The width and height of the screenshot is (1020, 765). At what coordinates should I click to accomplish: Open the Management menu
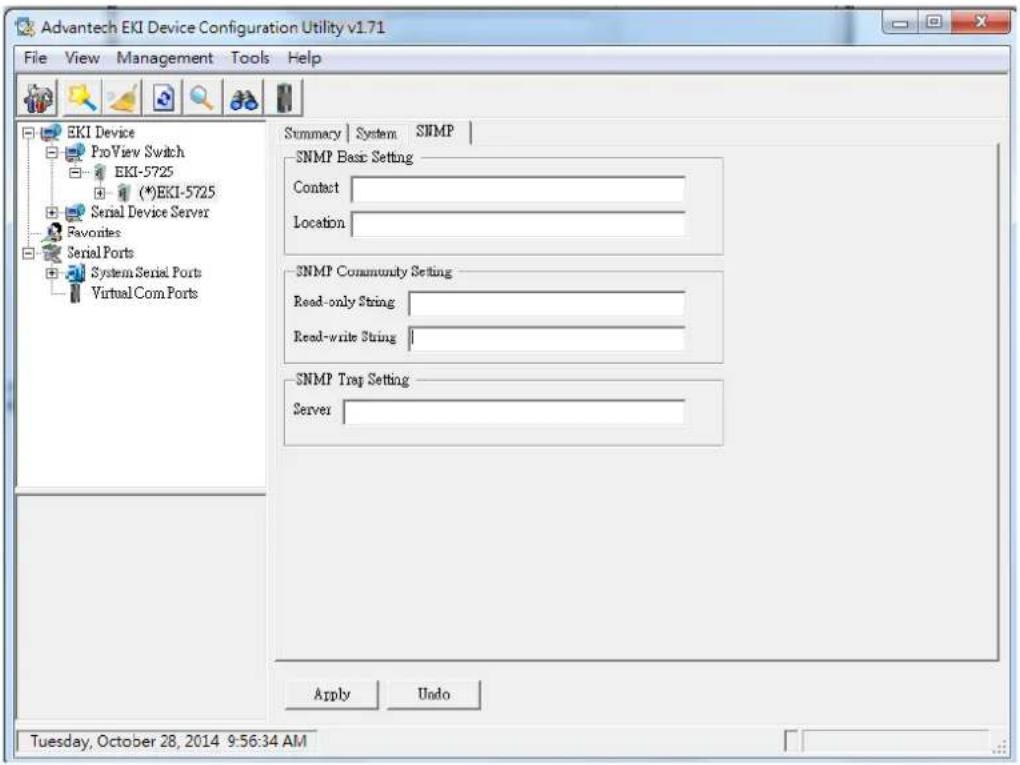point(165,58)
